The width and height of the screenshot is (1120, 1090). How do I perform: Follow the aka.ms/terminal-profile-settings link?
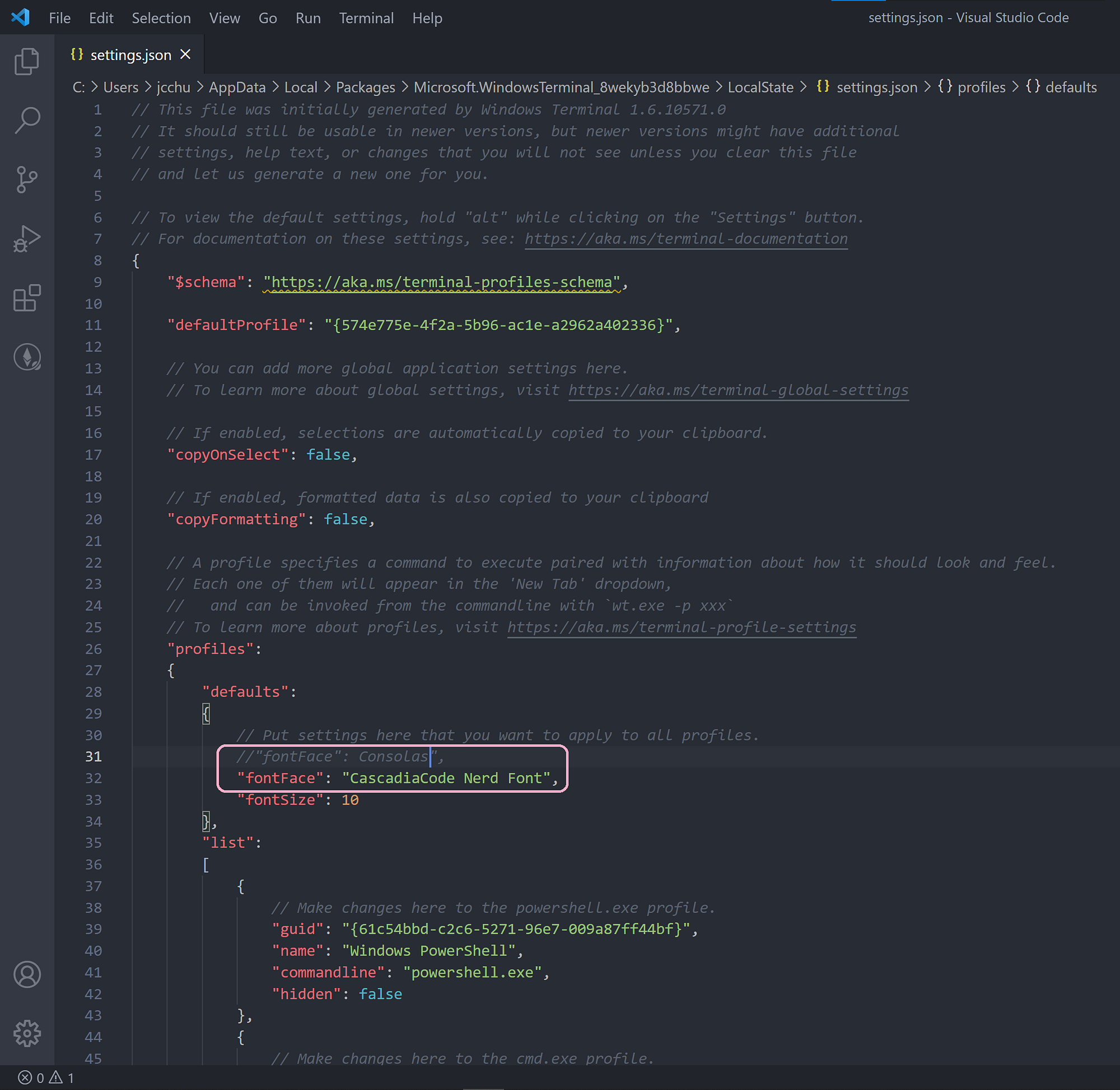682,627
